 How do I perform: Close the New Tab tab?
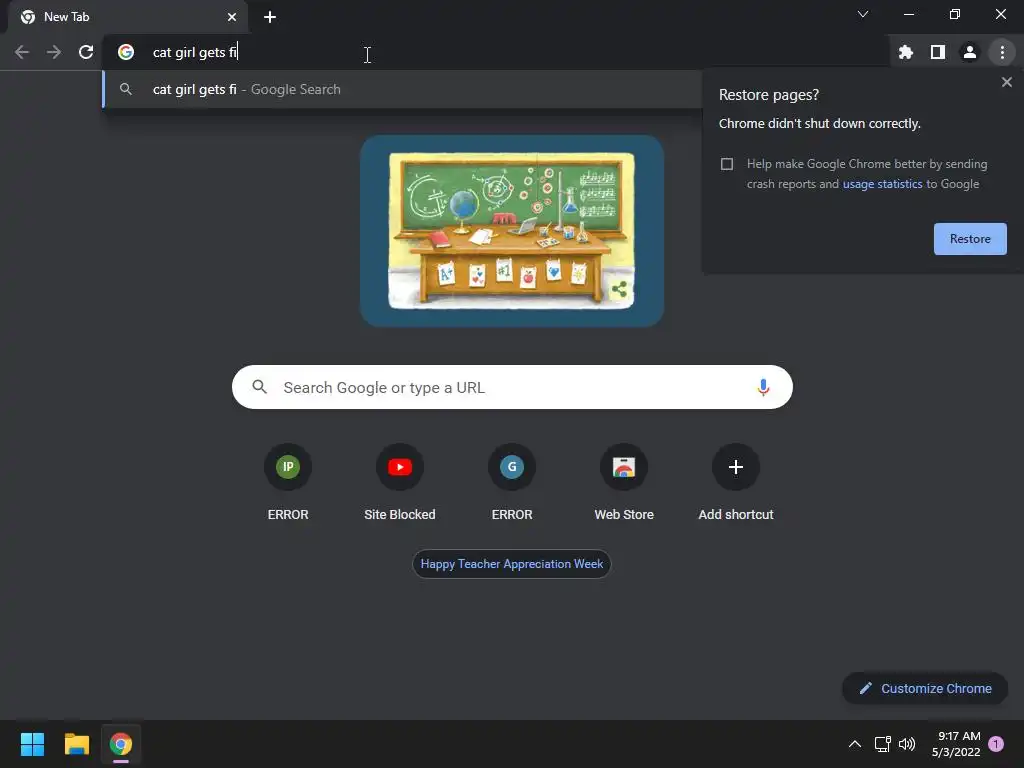(x=232, y=17)
